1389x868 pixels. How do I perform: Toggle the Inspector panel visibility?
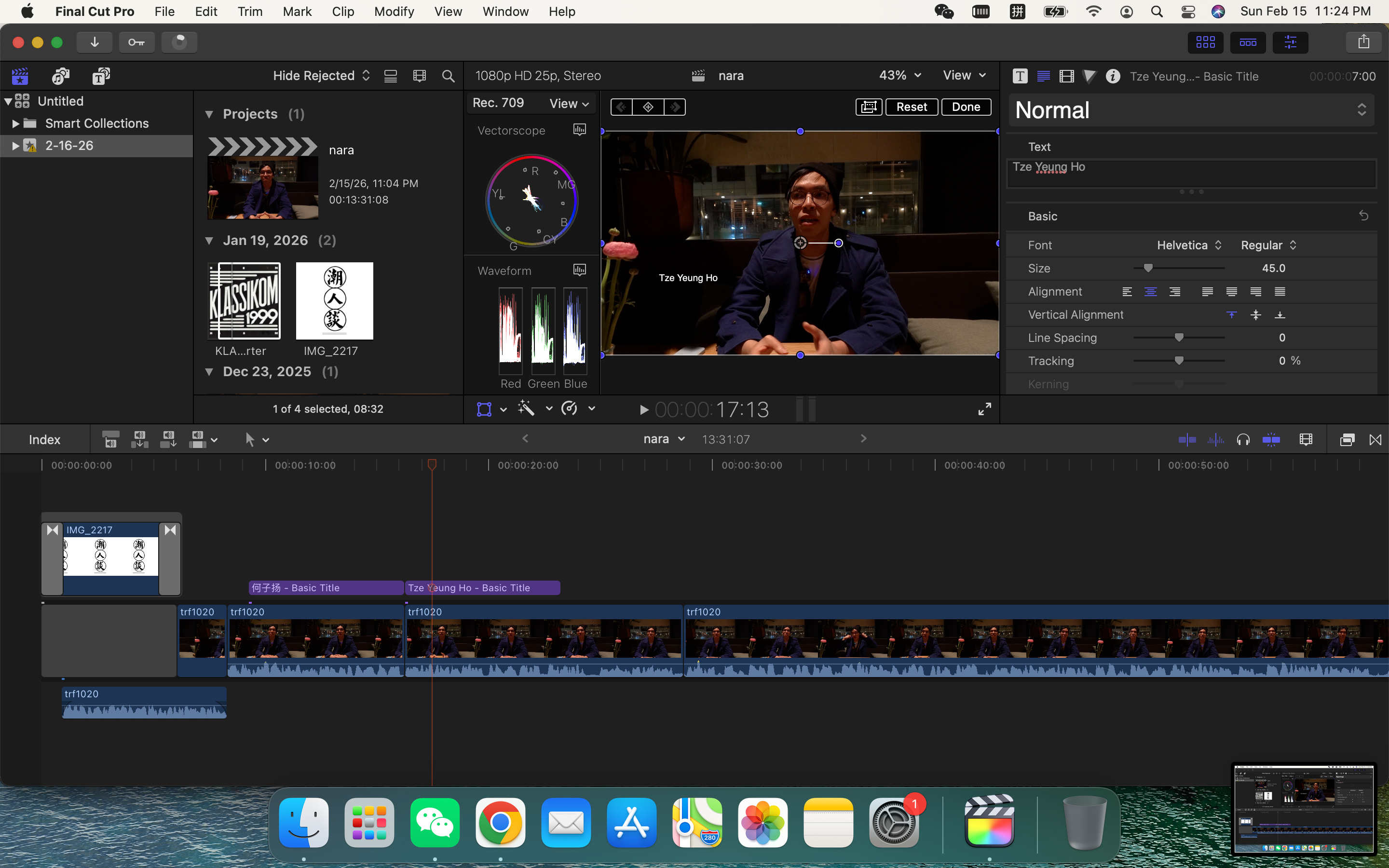point(1290,42)
